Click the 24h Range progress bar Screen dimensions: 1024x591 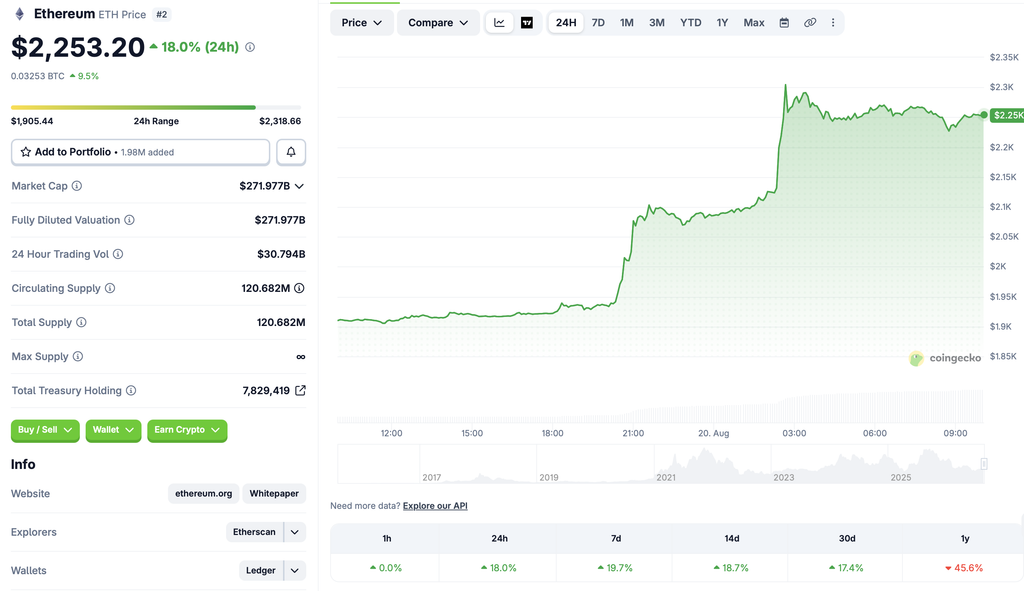coord(156,107)
